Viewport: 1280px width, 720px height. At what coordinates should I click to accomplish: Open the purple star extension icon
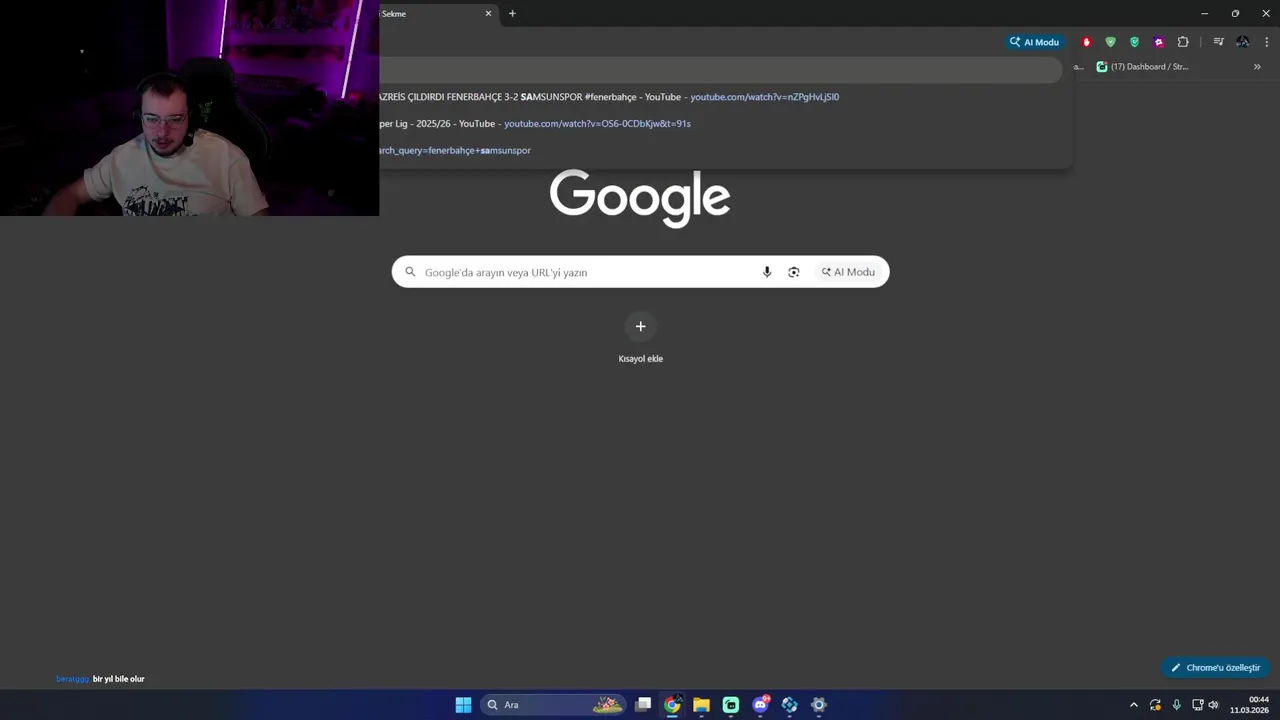click(1159, 42)
